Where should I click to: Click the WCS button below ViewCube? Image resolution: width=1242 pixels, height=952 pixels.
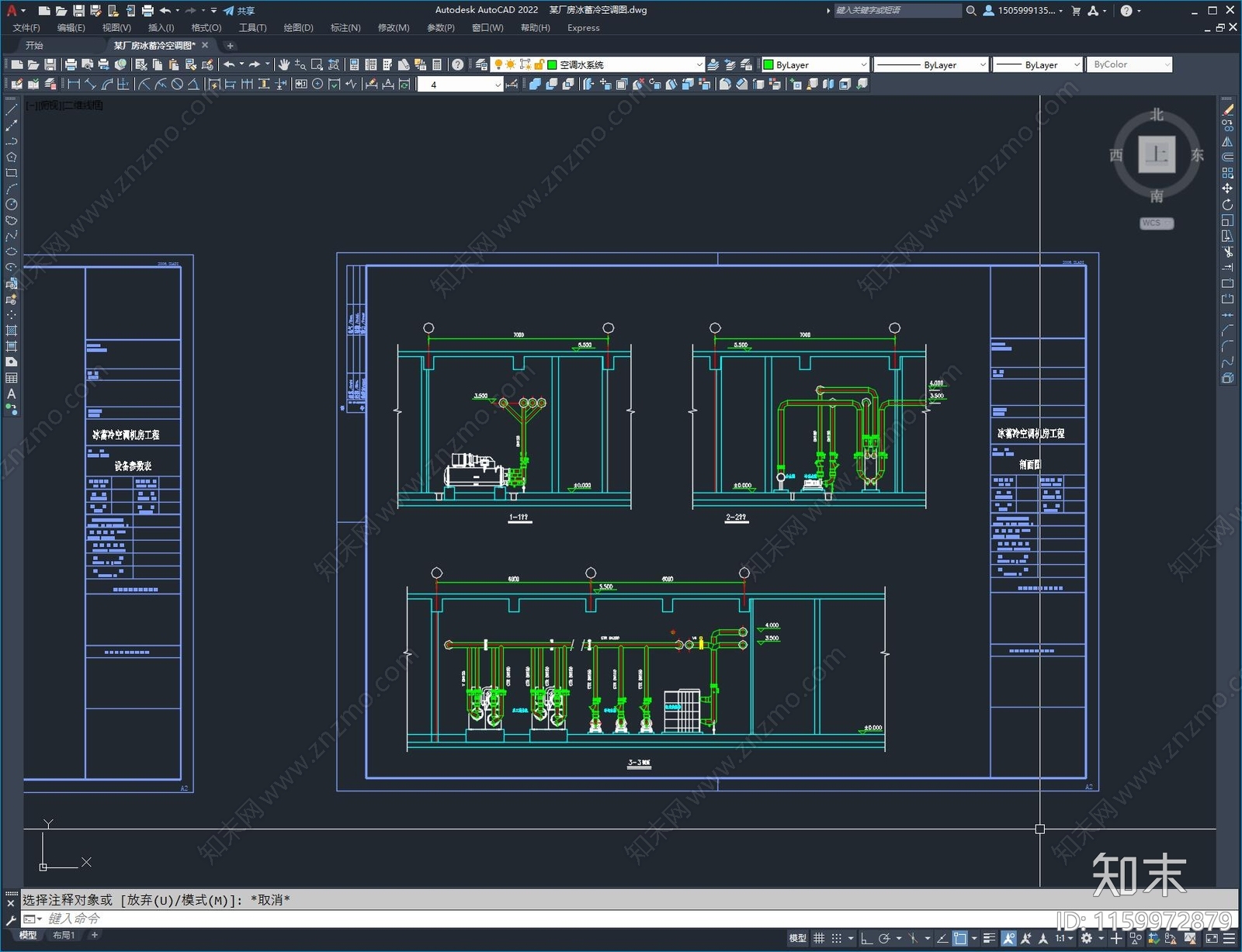pos(1157,223)
